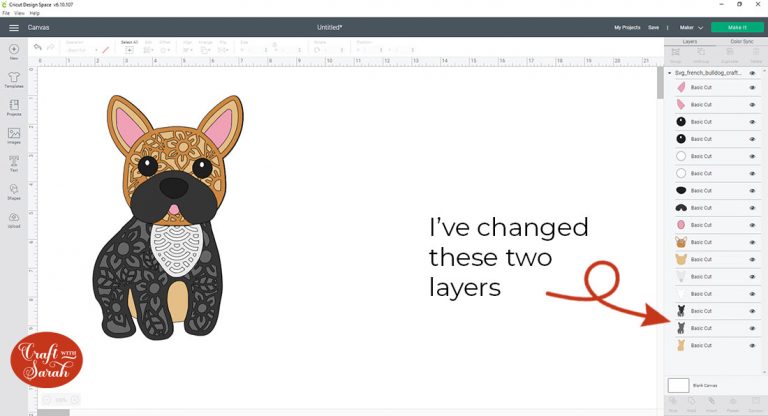Click the Rotate icon in toolbar
Screen dimensions: 768x416
317,50
